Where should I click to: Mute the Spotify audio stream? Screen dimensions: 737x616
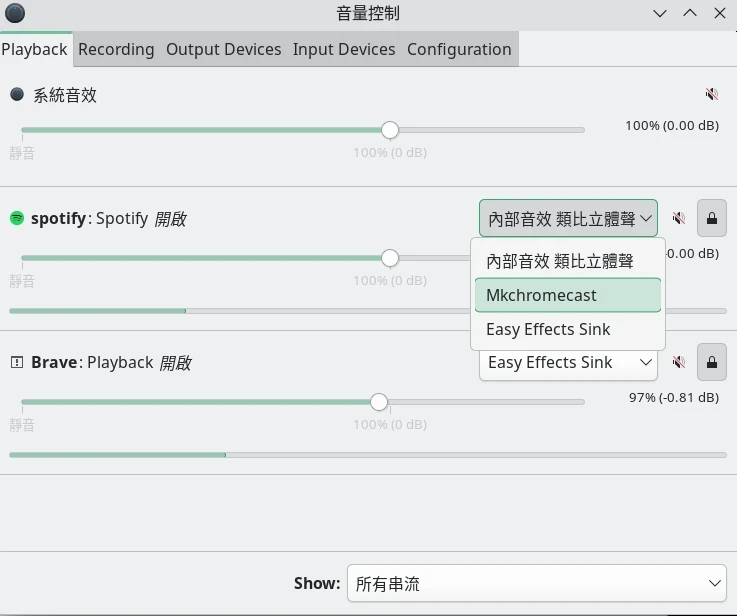point(679,218)
